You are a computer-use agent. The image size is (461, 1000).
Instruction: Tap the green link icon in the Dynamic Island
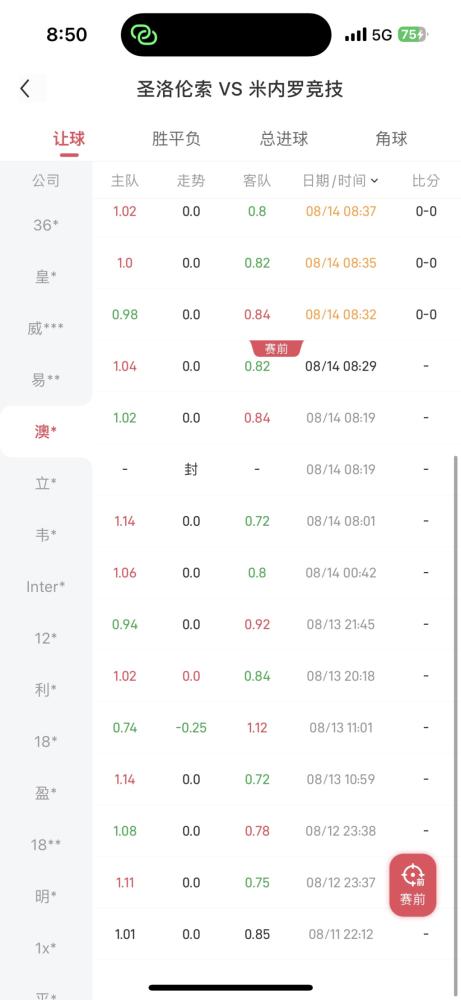pyautogui.click(x=144, y=34)
